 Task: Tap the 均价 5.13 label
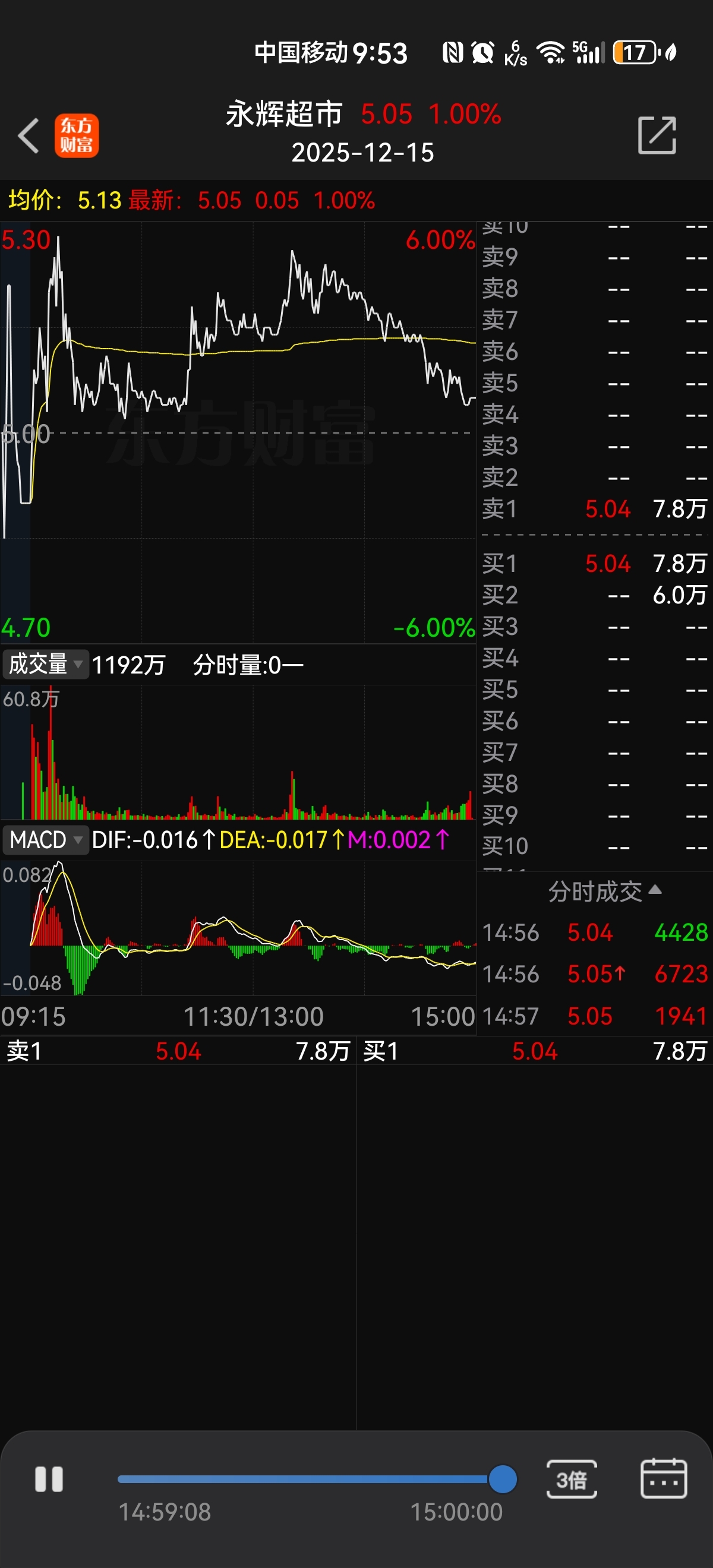(x=65, y=200)
